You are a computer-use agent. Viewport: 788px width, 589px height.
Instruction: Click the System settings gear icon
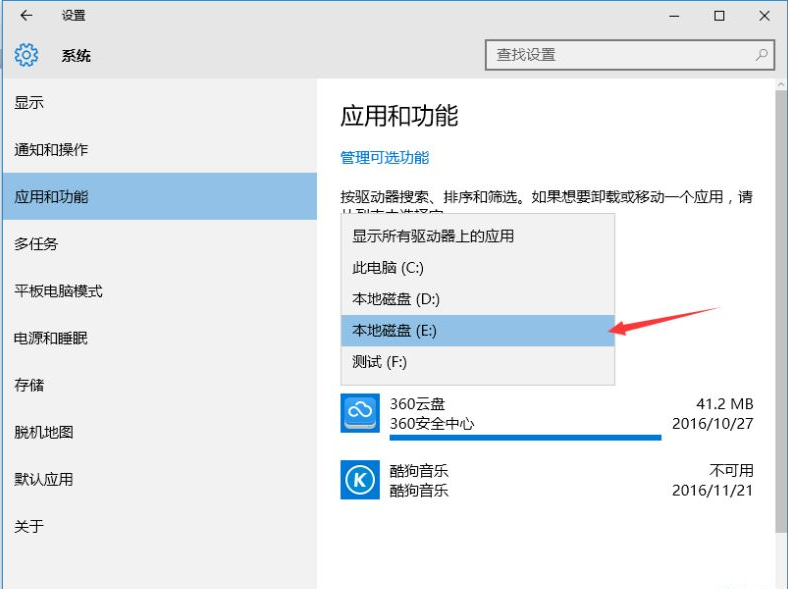(26, 55)
